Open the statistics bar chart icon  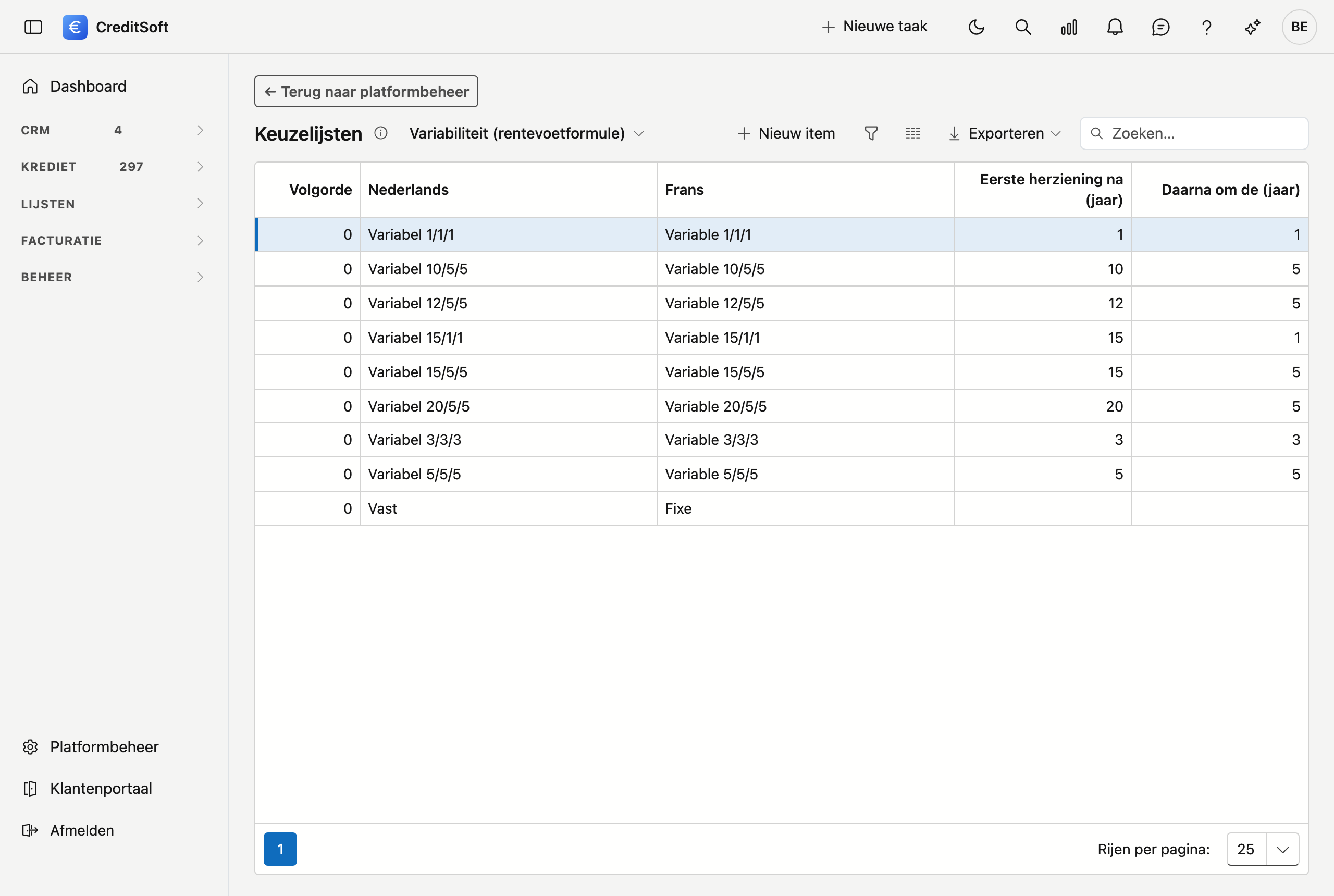pos(1069,27)
